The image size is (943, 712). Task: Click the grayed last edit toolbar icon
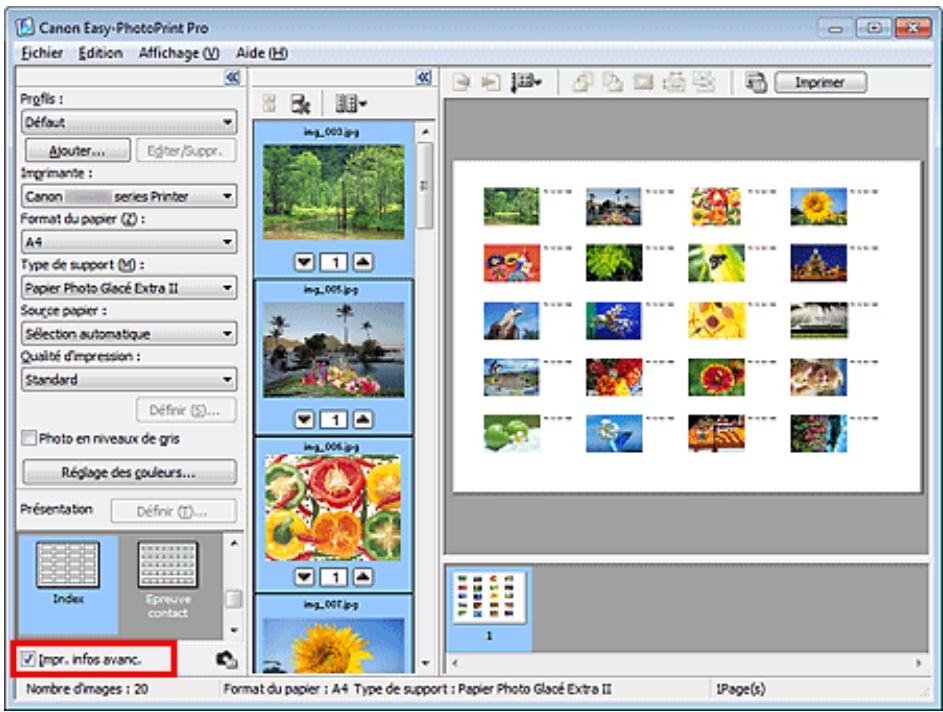[x=704, y=82]
